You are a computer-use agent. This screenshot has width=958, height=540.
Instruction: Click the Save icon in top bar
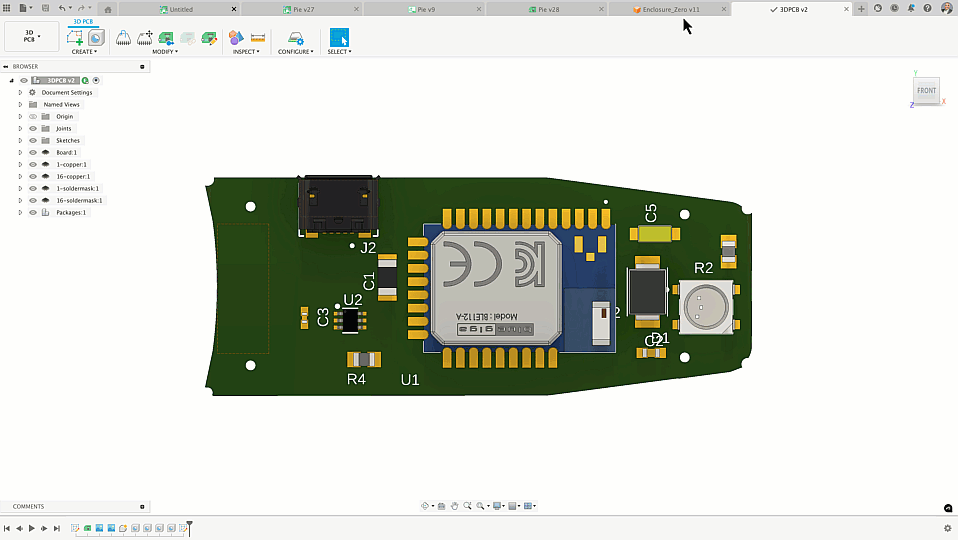coord(45,8)
